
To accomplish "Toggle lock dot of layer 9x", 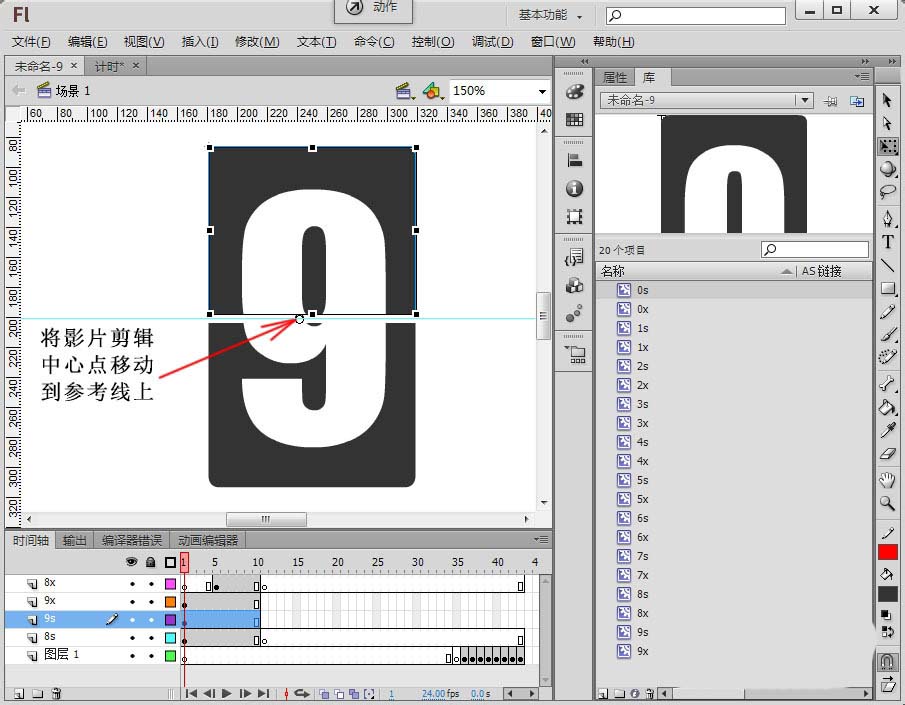I will (151, 602).
